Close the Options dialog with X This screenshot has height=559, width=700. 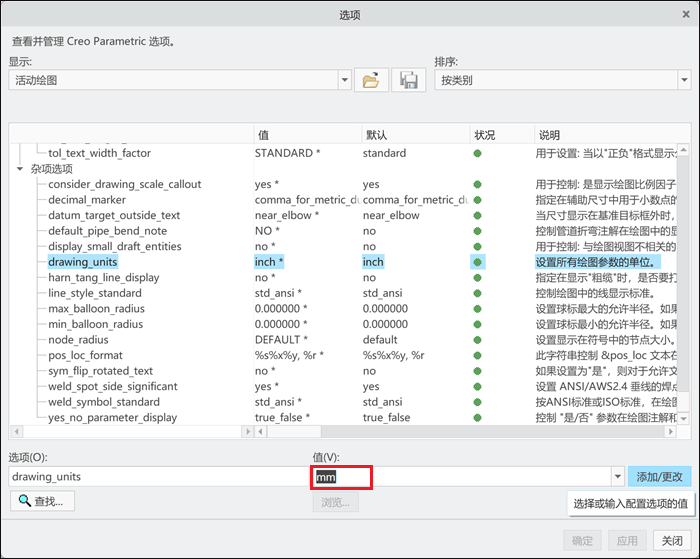tap(686, 15)
